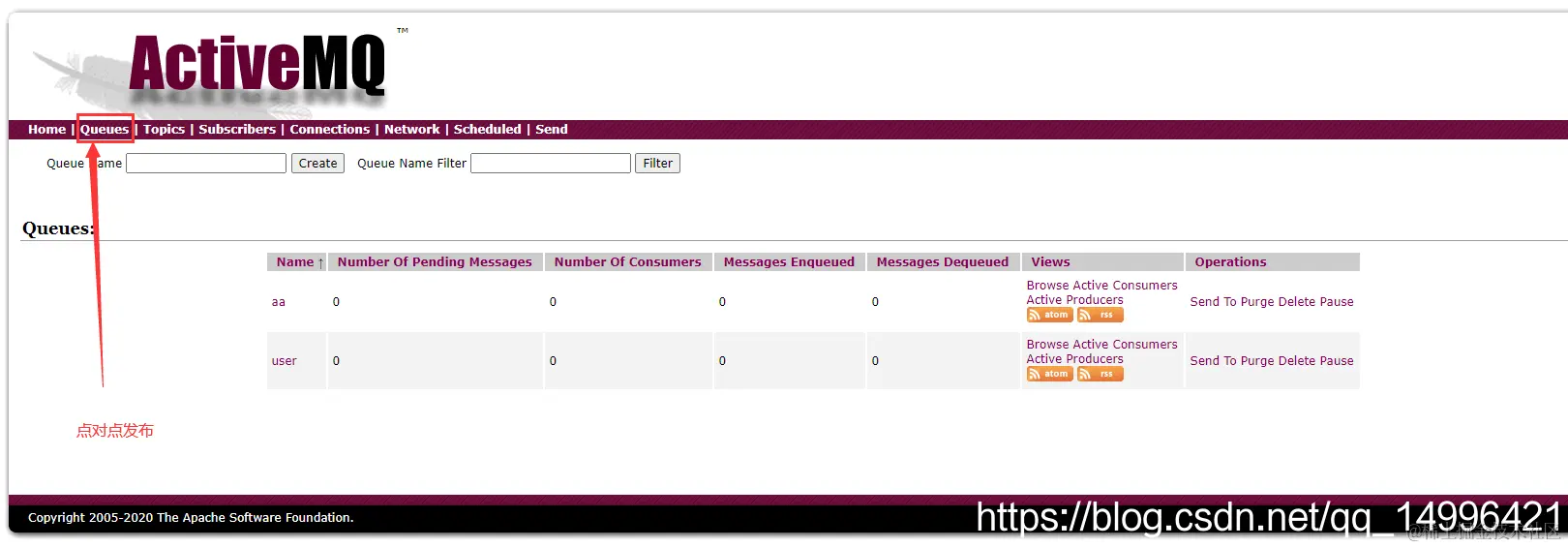Open the atom feed for queue aa
Image resolution: width=1568 pixels, height=548 pixels.
pyautogui.click(x=1050, y=315)
